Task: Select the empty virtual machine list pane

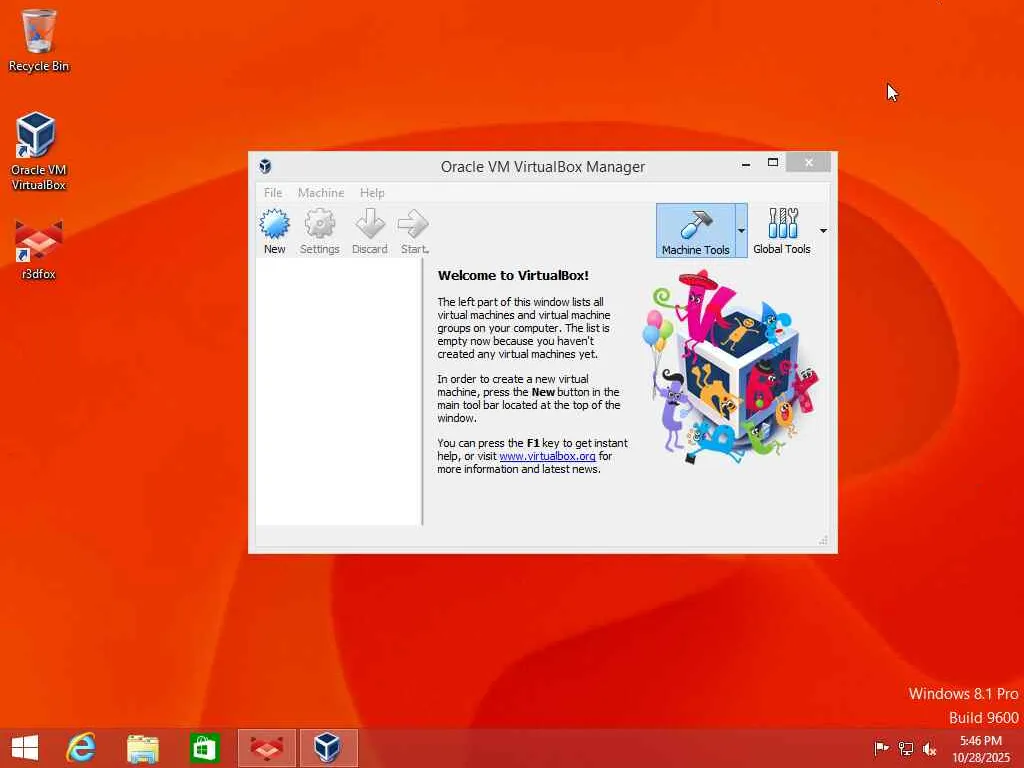Action: (x=338, y=392)
